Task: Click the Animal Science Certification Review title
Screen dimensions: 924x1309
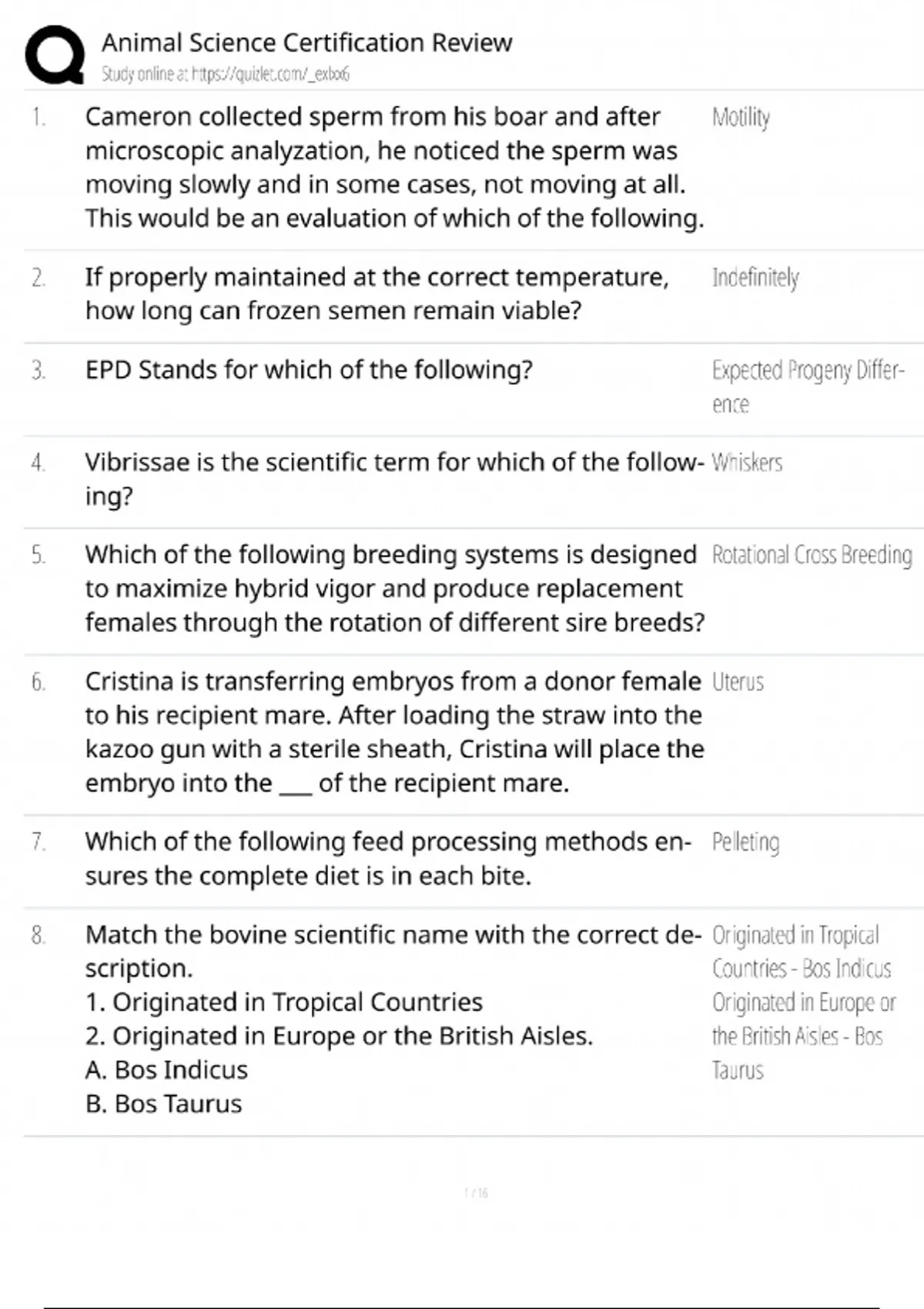Action: click(x=306, y=42)
